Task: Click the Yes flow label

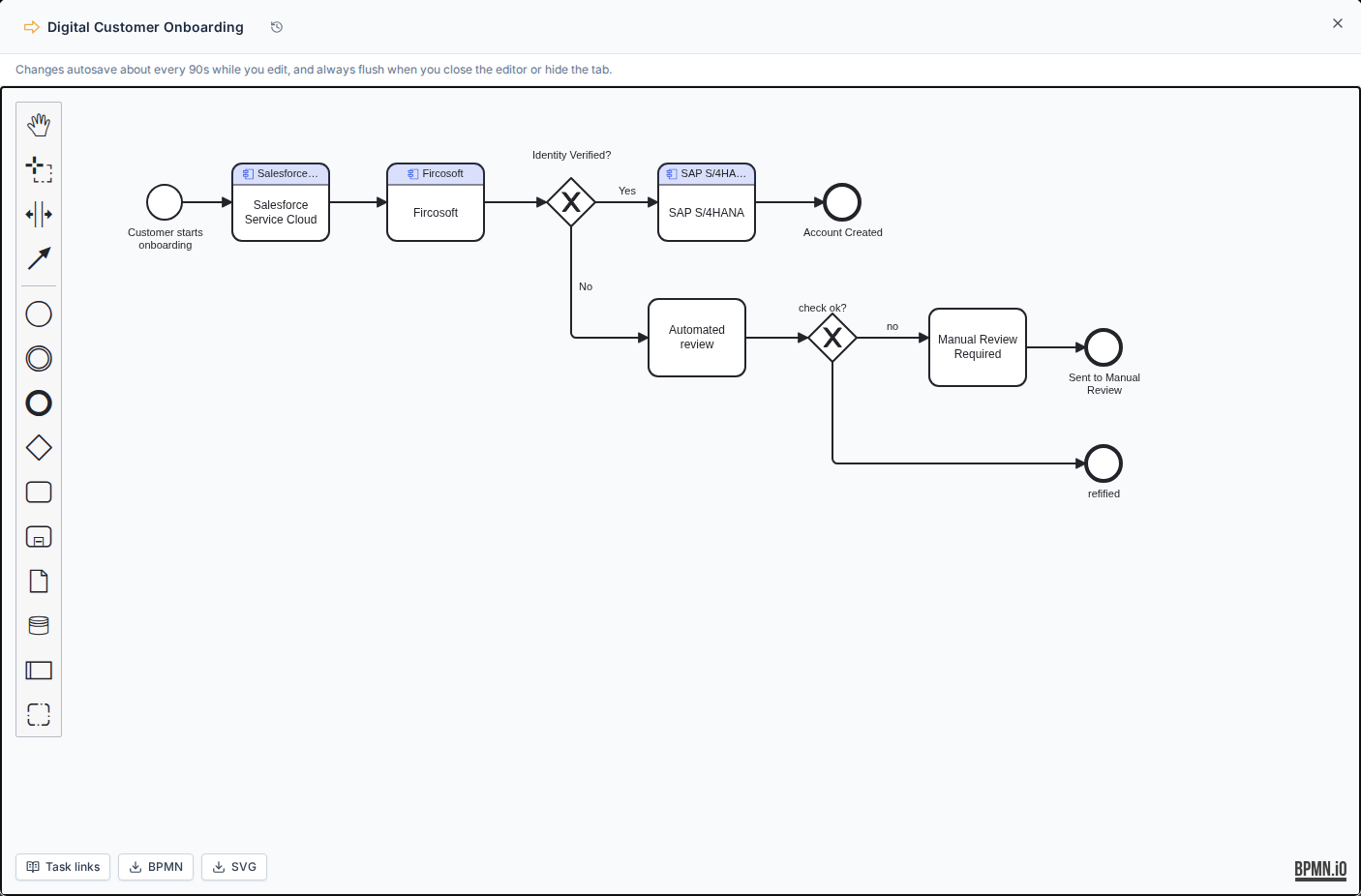Action: (627, 191)
